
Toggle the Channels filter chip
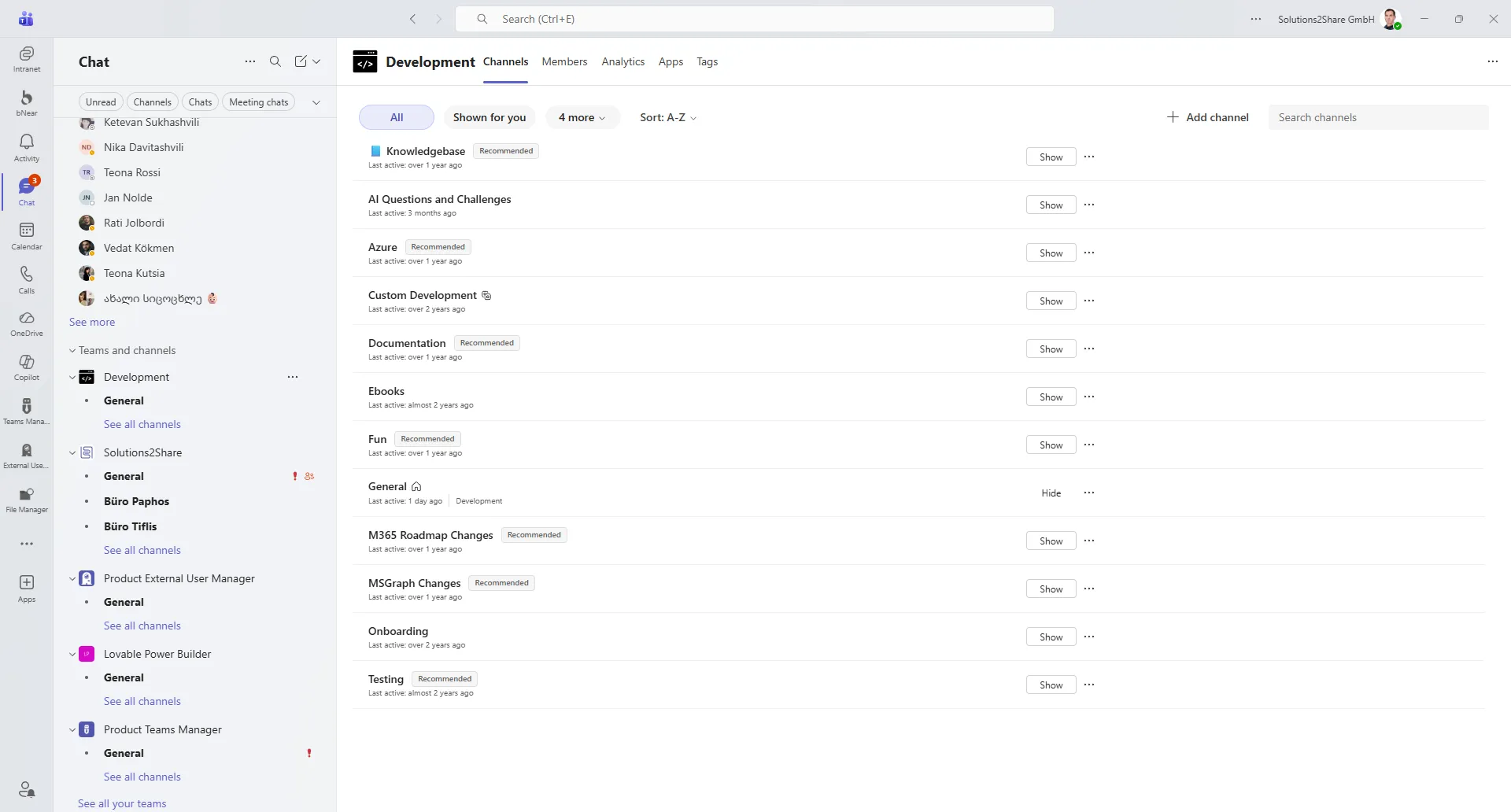[153, 101]
